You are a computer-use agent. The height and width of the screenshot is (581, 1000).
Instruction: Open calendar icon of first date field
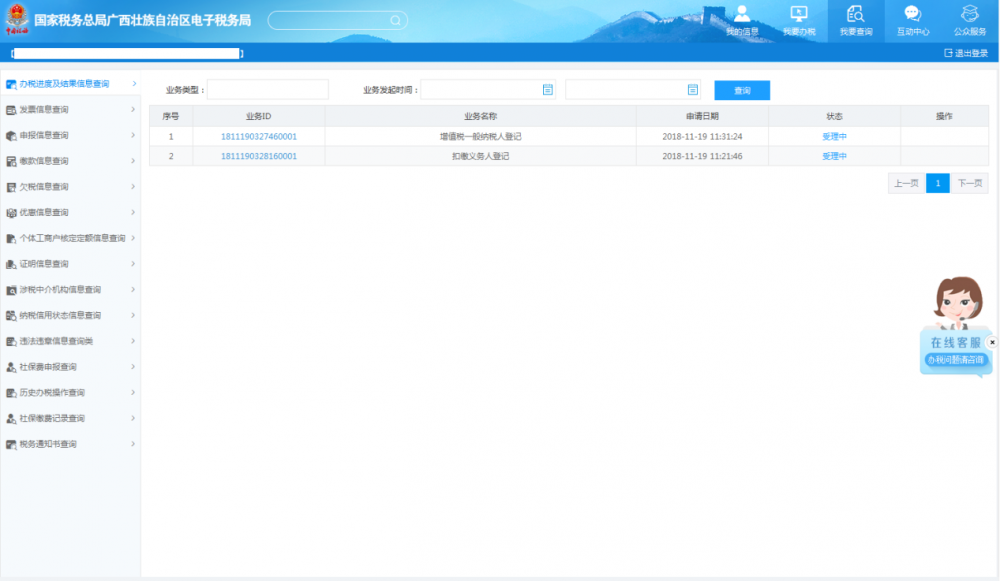pyautogui.click(x=548, y=90)
